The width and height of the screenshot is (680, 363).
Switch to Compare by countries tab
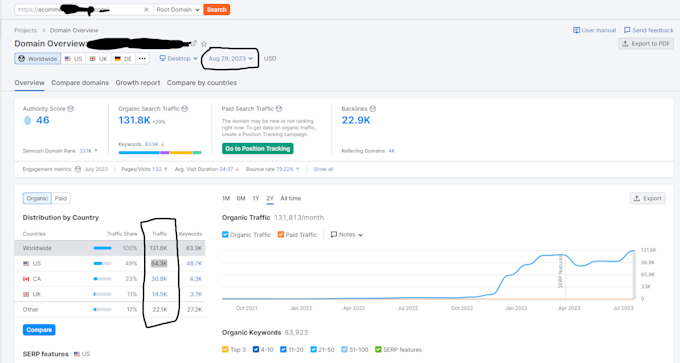click(x=202, y=83)
